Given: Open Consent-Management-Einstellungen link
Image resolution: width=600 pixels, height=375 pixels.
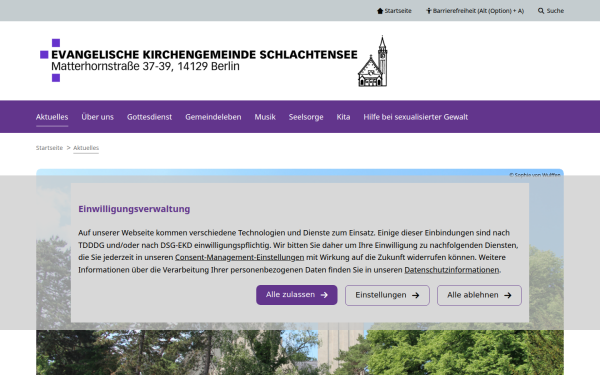Looking at the screenshot, I should [240, 258].
